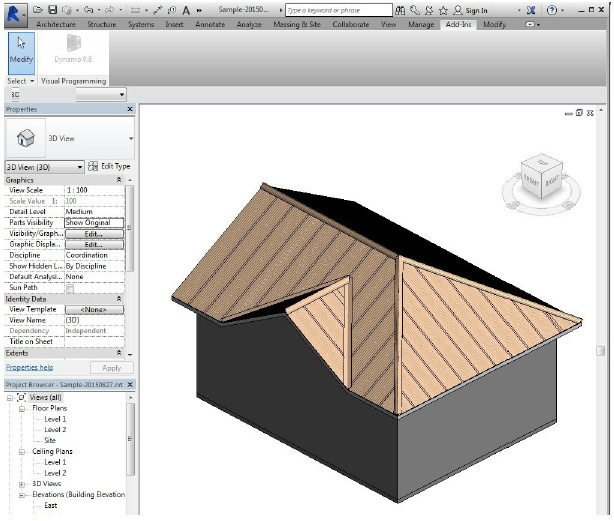The height and width of the screenshot is (521, 614).
Task: Click Edit button for Visibility/Graphics
Action: (x=94, y=233)
